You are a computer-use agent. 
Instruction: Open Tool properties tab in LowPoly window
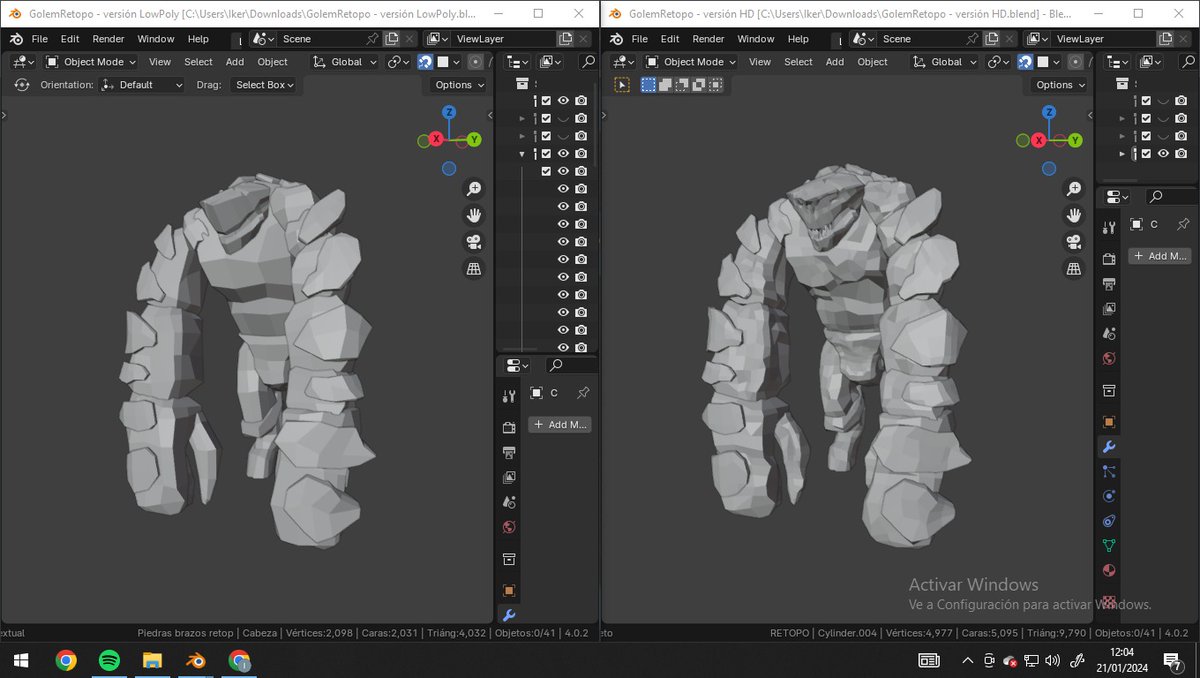pos(508,396)
